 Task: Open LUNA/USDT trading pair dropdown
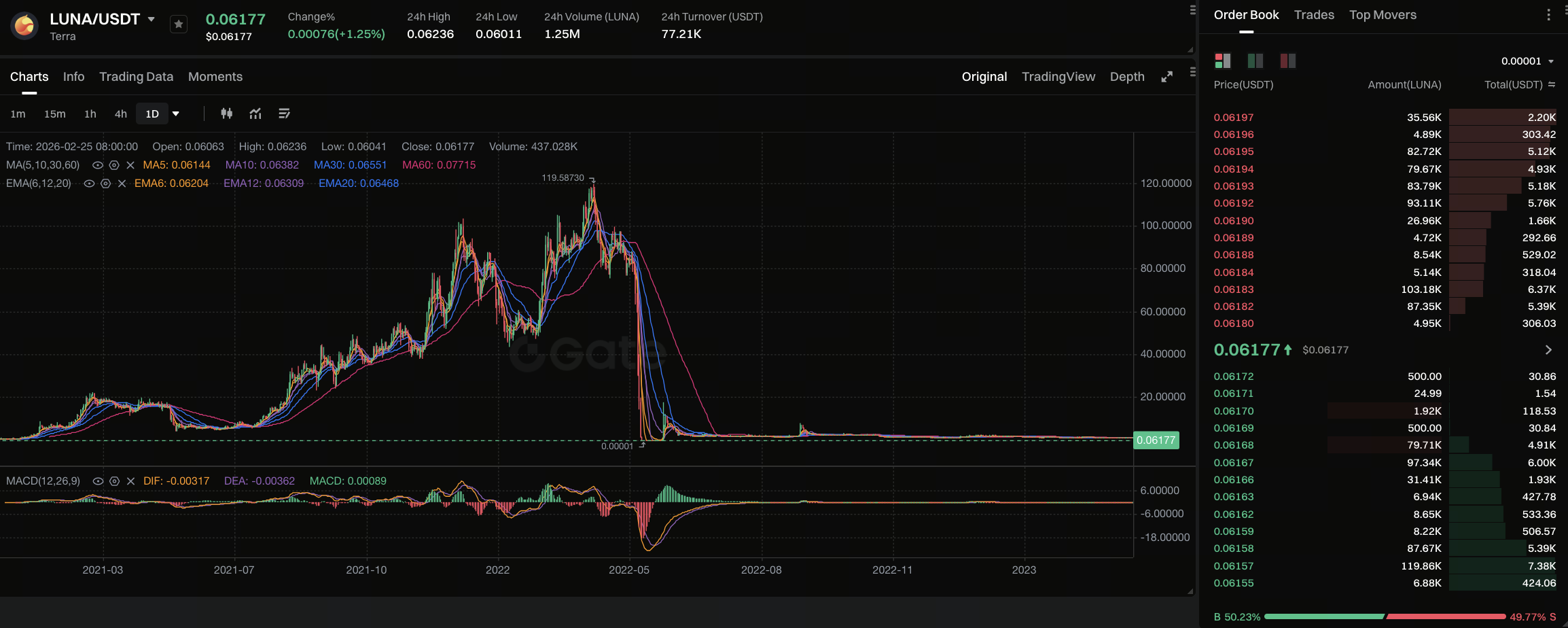point(152,19)
